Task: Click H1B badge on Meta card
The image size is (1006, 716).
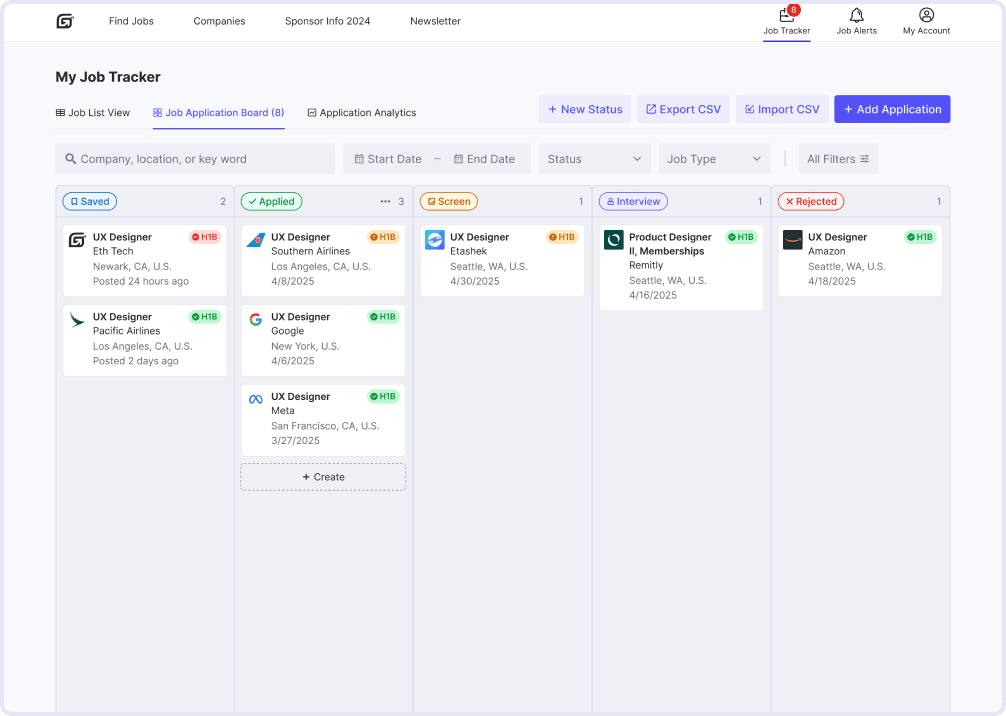Action: pyautogui.click(x=384, y=396)
